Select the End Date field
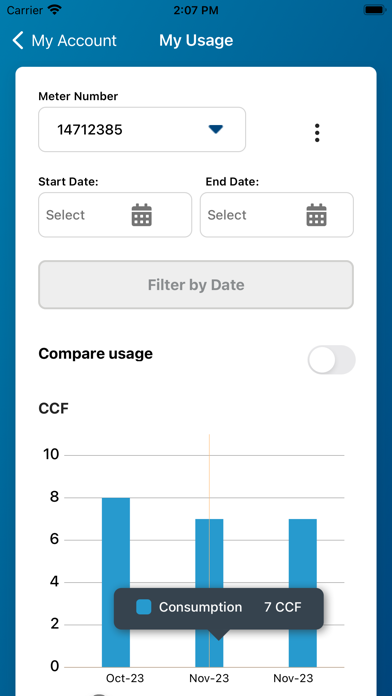Image resolution: width=392 pixels, height=696 pixels. click(x=277, y=215)
